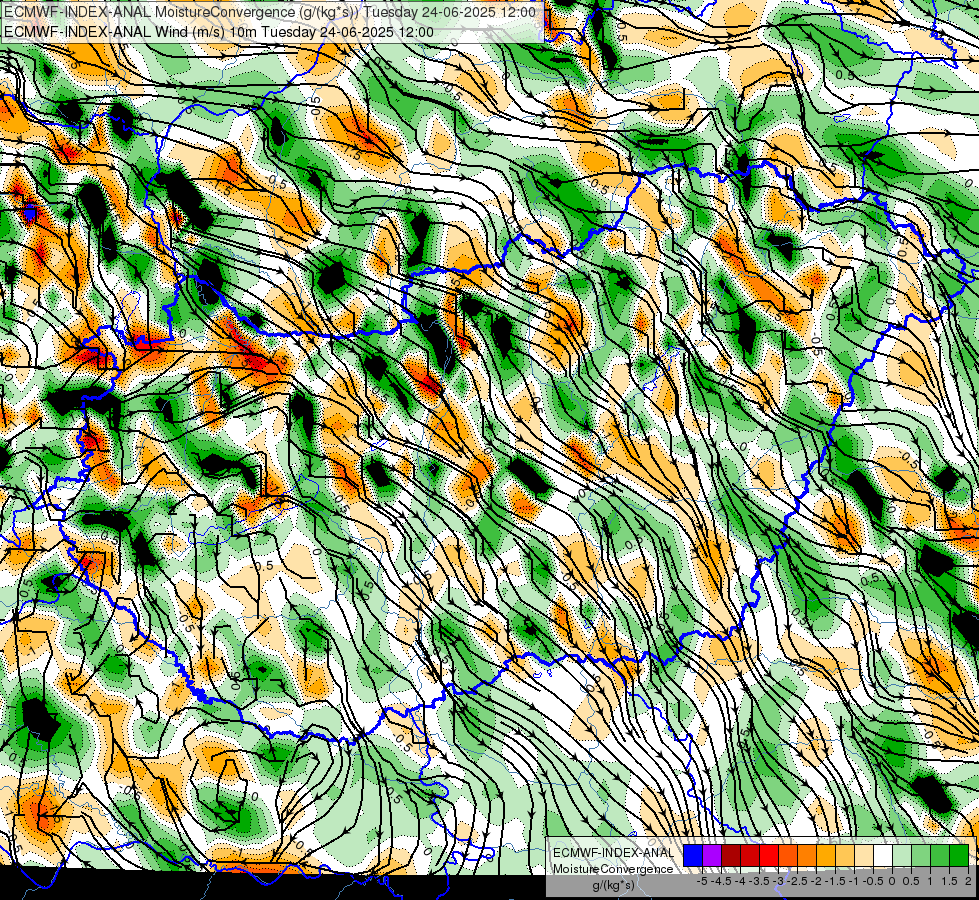Screen dimensions: 979x900
Task: Click the '-2' legend tick label
Action: pyautogui.click(x=817, y=881)
